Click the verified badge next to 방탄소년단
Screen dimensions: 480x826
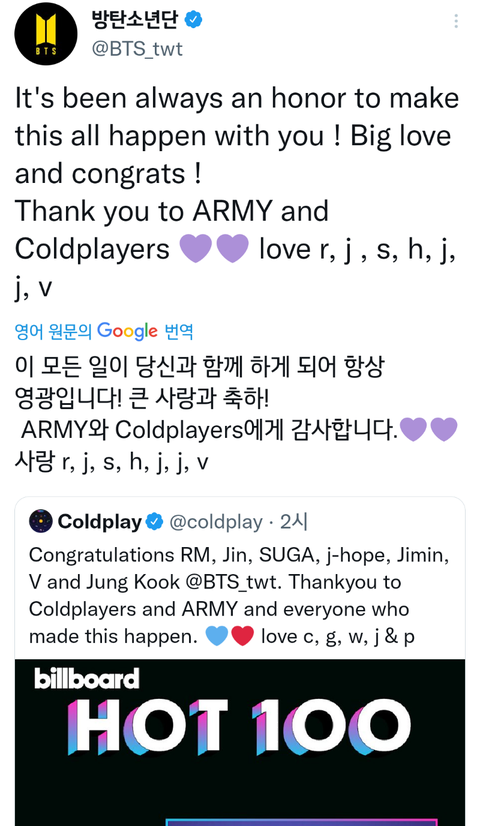coord(194,19)
